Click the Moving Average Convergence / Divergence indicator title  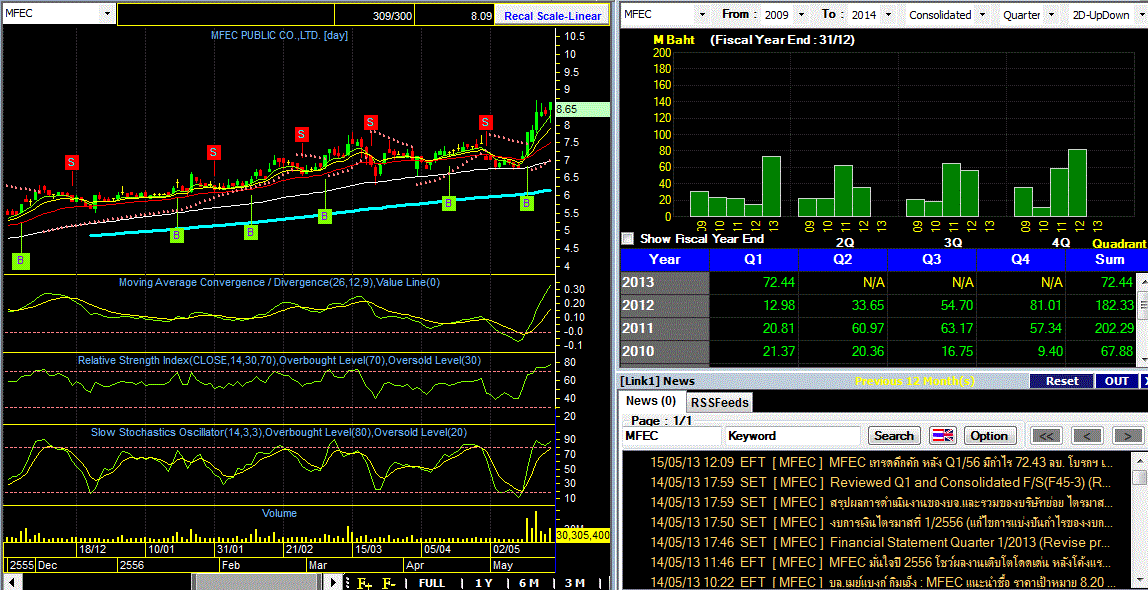pos(281,281)
